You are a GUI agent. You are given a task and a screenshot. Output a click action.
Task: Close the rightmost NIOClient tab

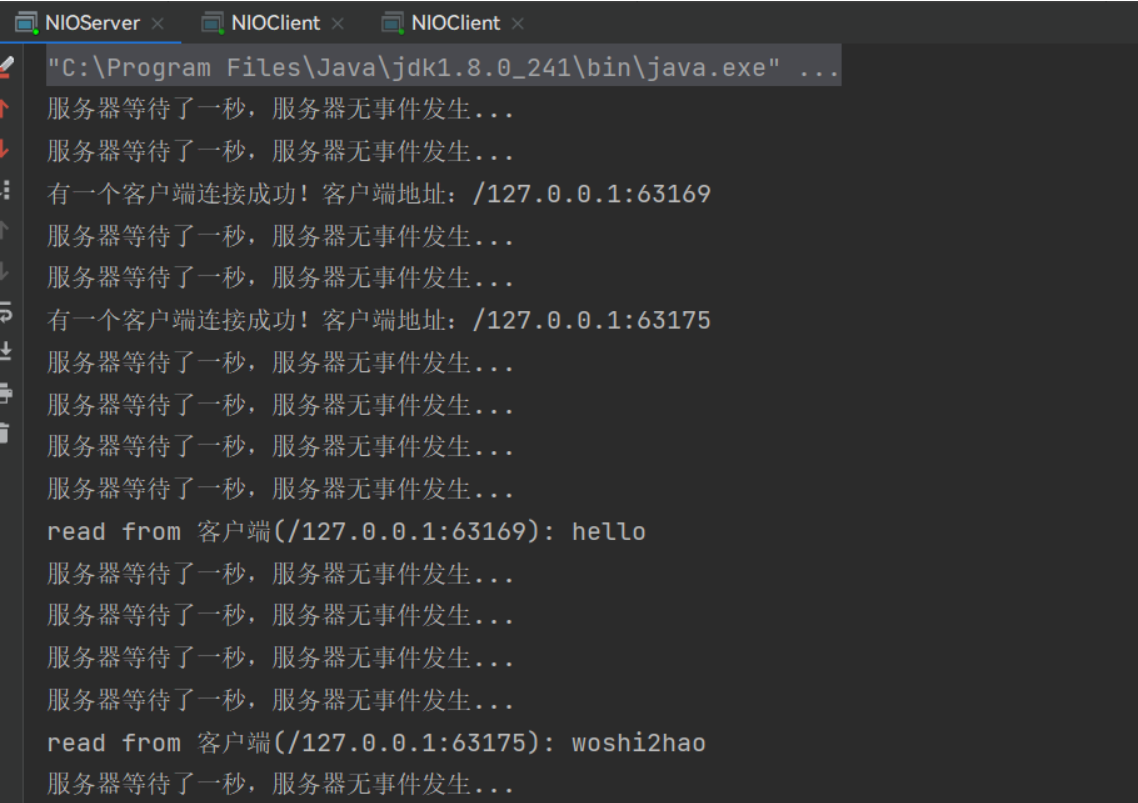[x=517, y=24]
